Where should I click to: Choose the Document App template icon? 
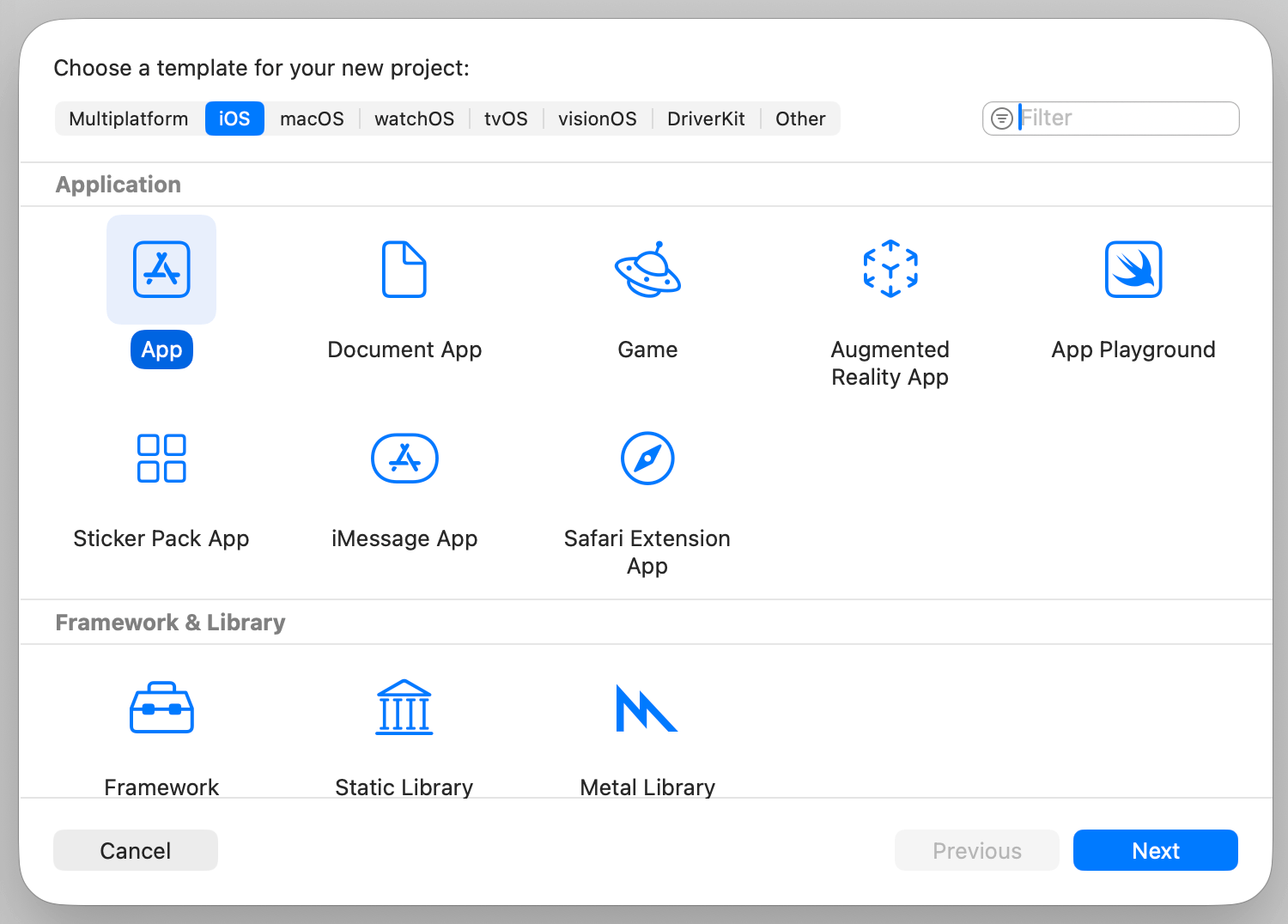404,270
